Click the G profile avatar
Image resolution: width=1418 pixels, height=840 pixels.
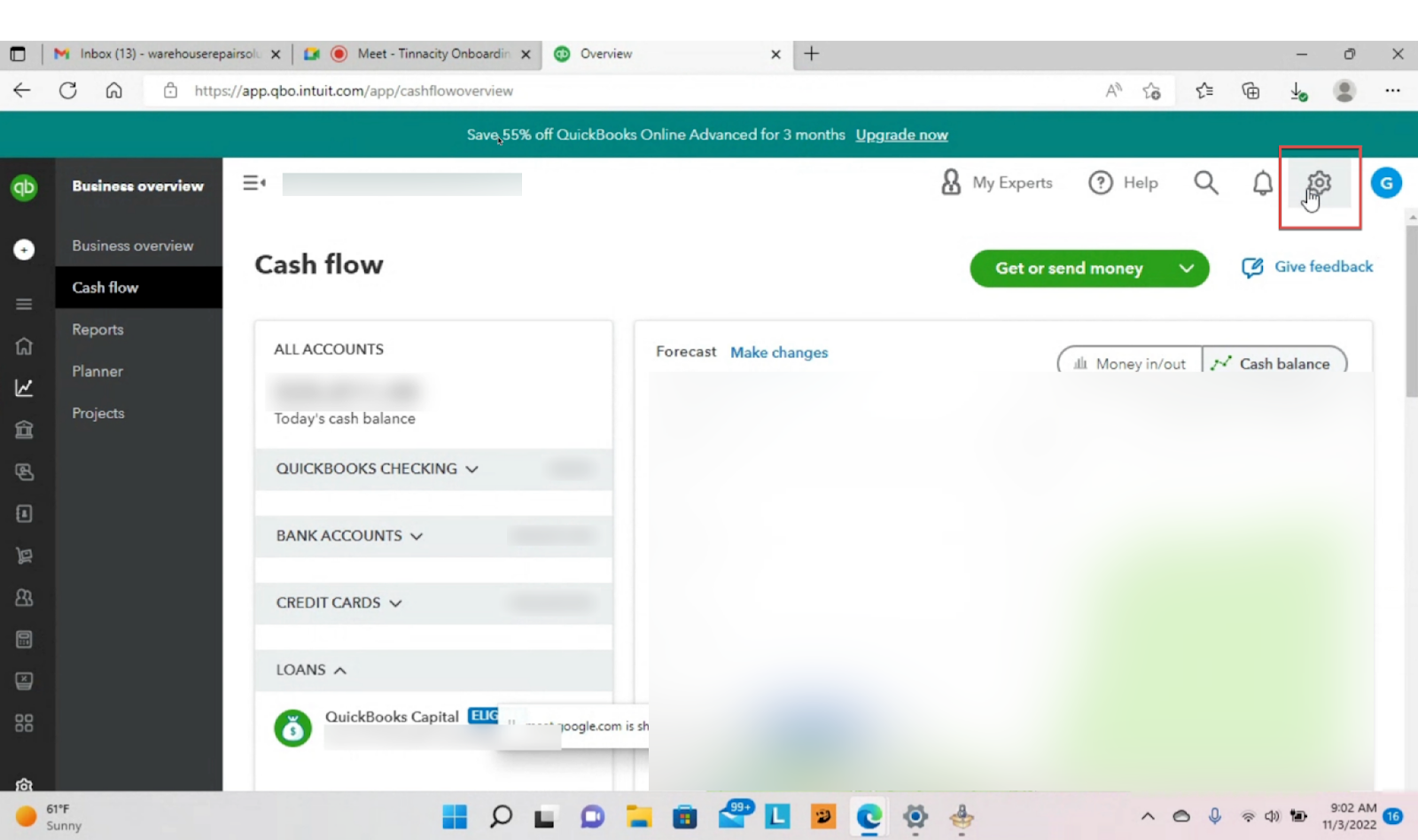(1386, 183)
